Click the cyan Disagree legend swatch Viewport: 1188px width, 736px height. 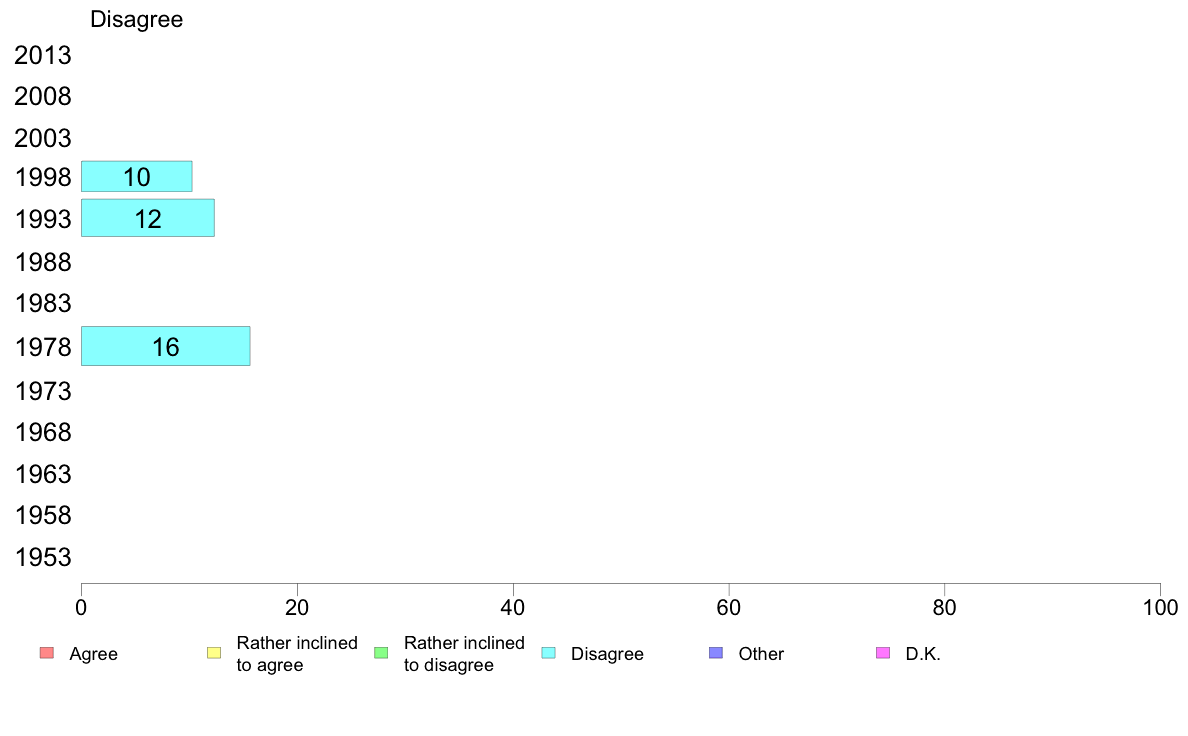point(549,653)
